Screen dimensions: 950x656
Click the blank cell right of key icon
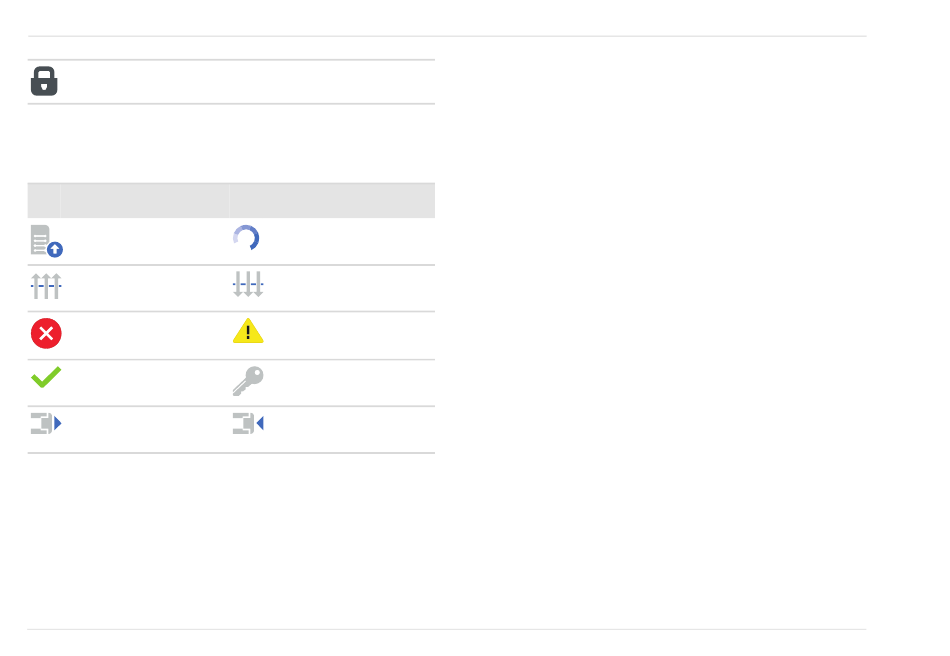351,383
